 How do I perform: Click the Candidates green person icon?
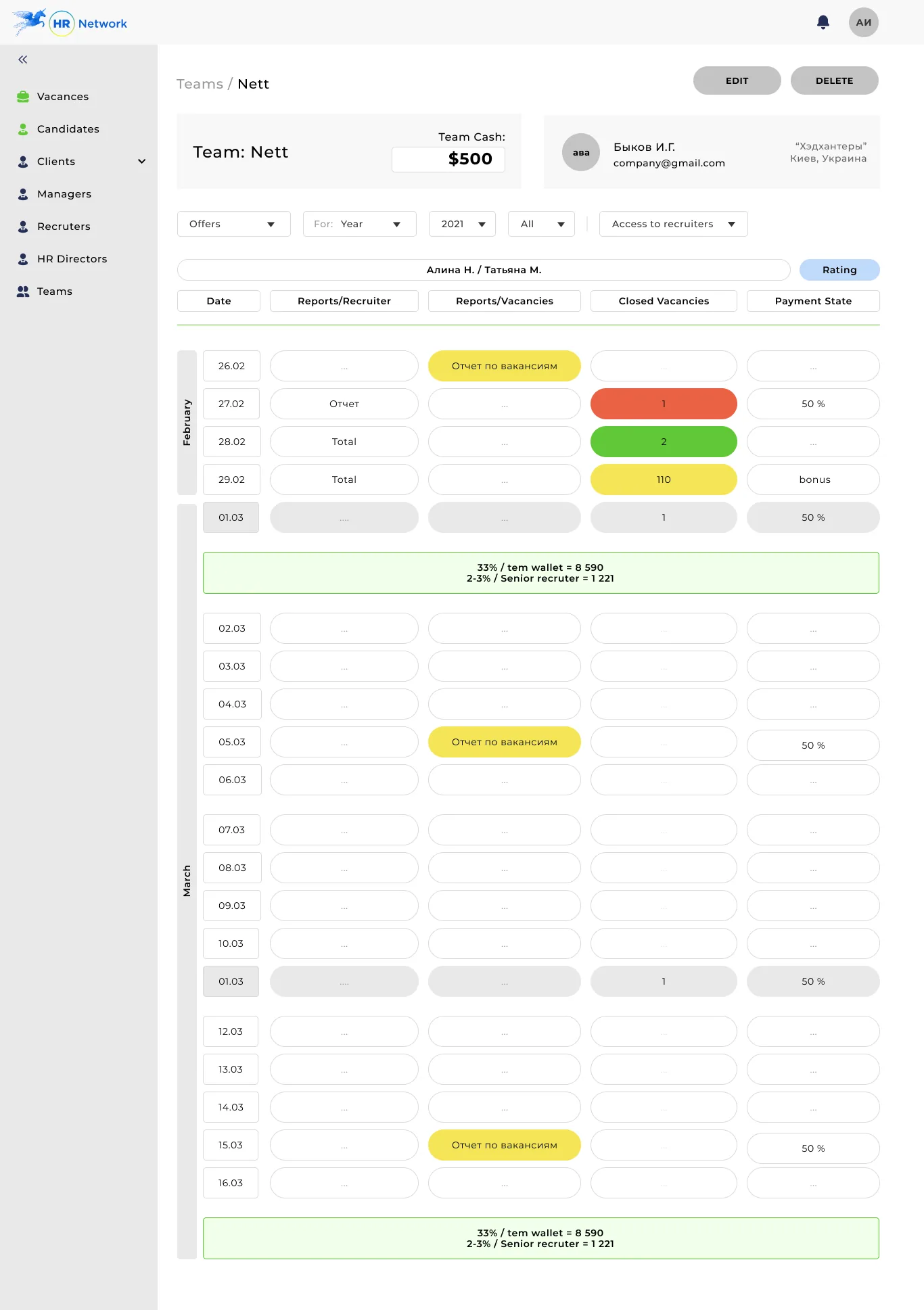pos(23,129)
